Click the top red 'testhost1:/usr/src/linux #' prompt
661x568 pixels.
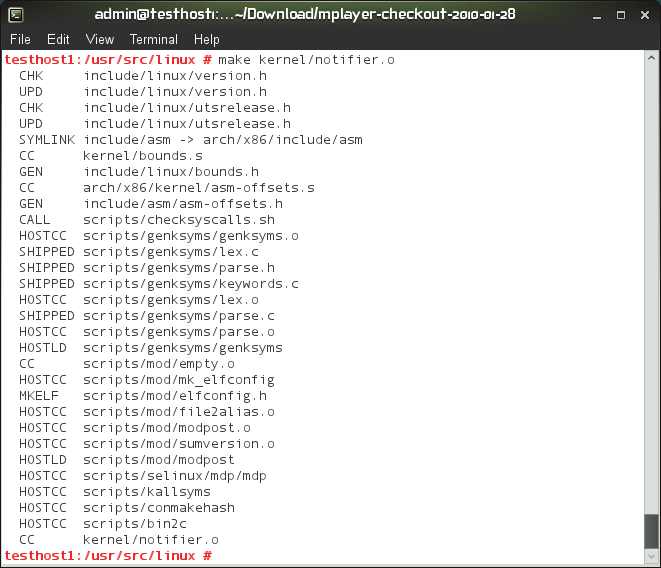tap(108, 60)
